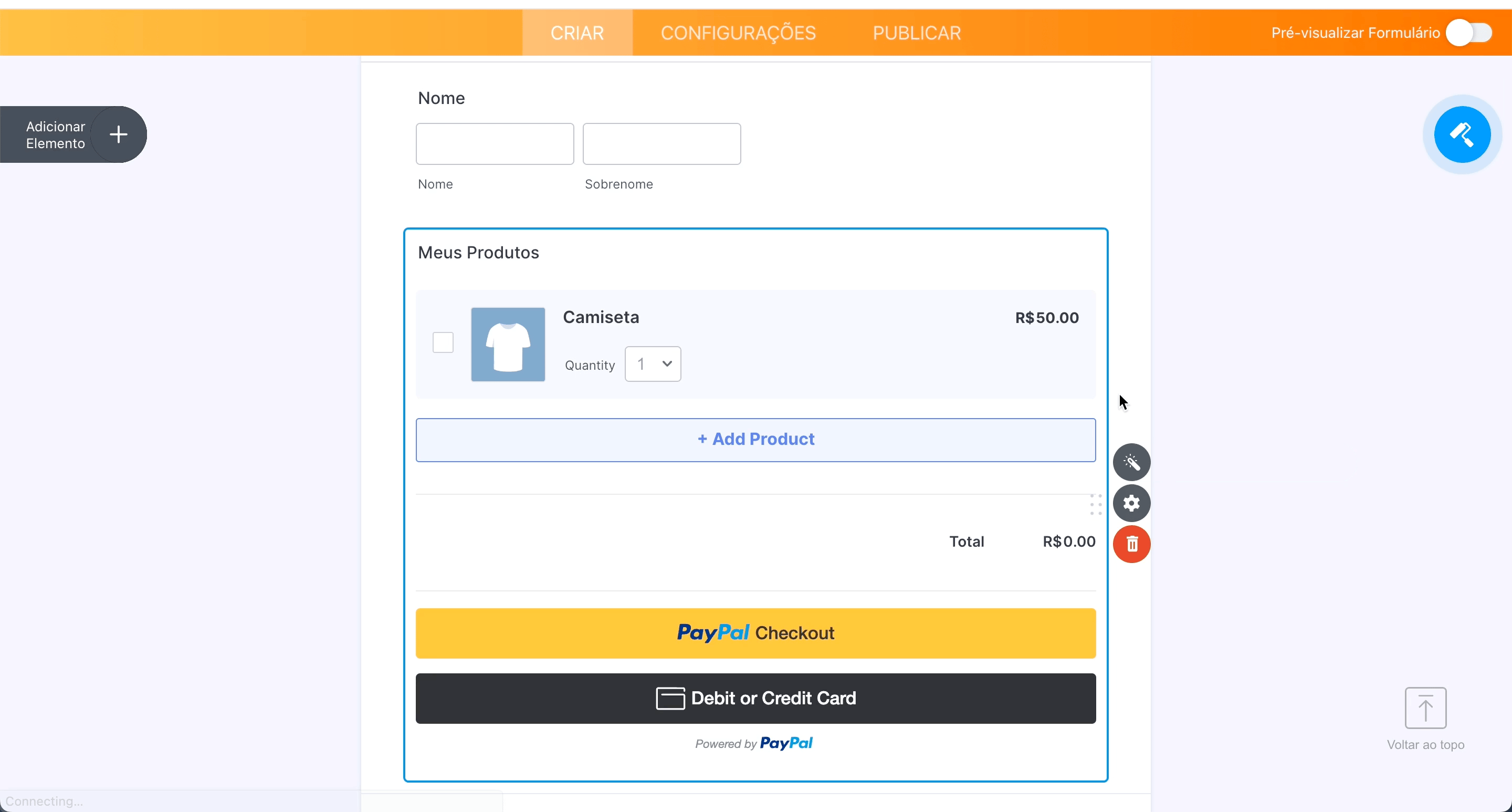The height and width of the screenshot is (812, 1512).
Task: Click the Add Product button
Action: tap(755, 440)
